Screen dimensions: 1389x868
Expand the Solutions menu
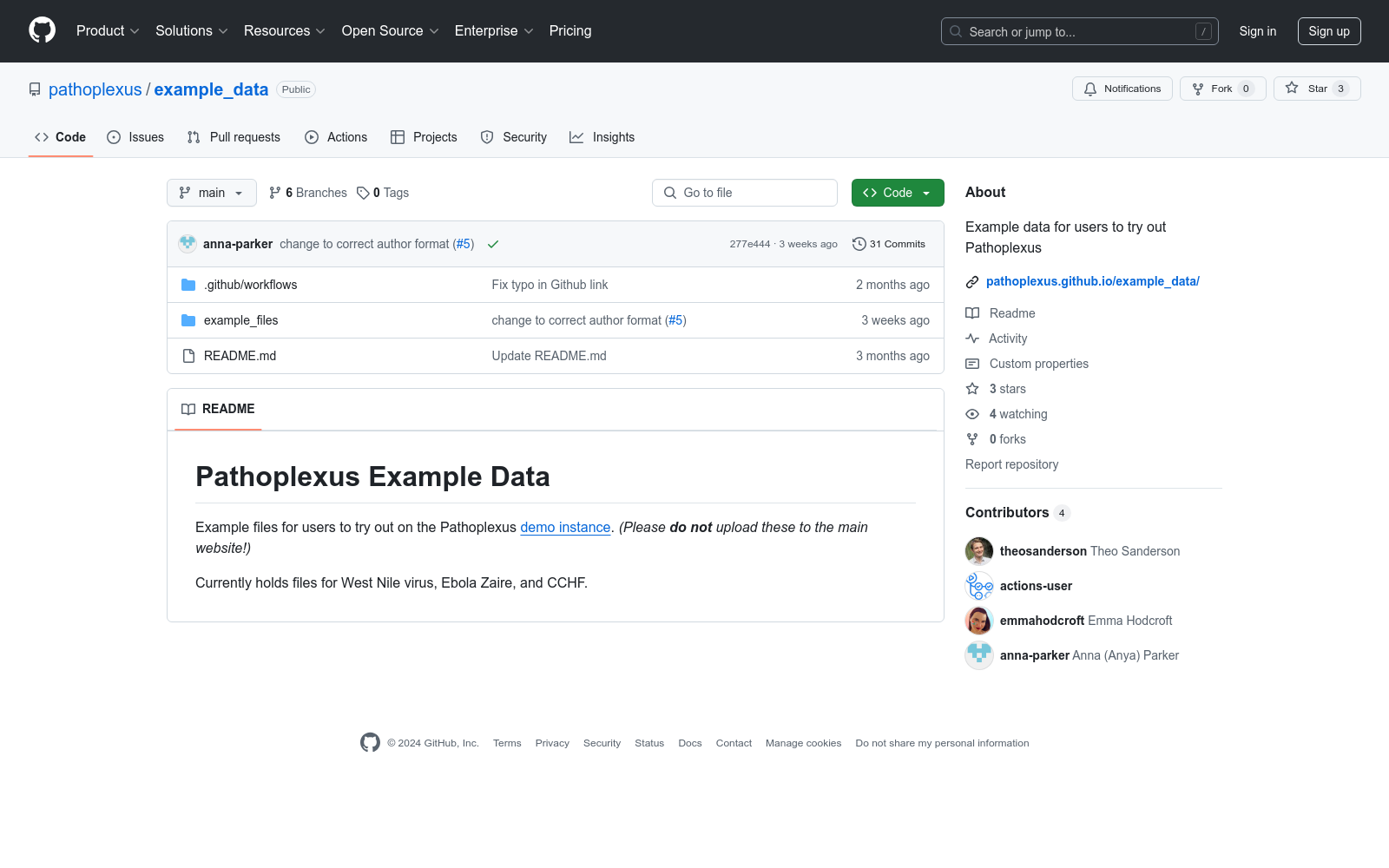[x=192, y=31]
